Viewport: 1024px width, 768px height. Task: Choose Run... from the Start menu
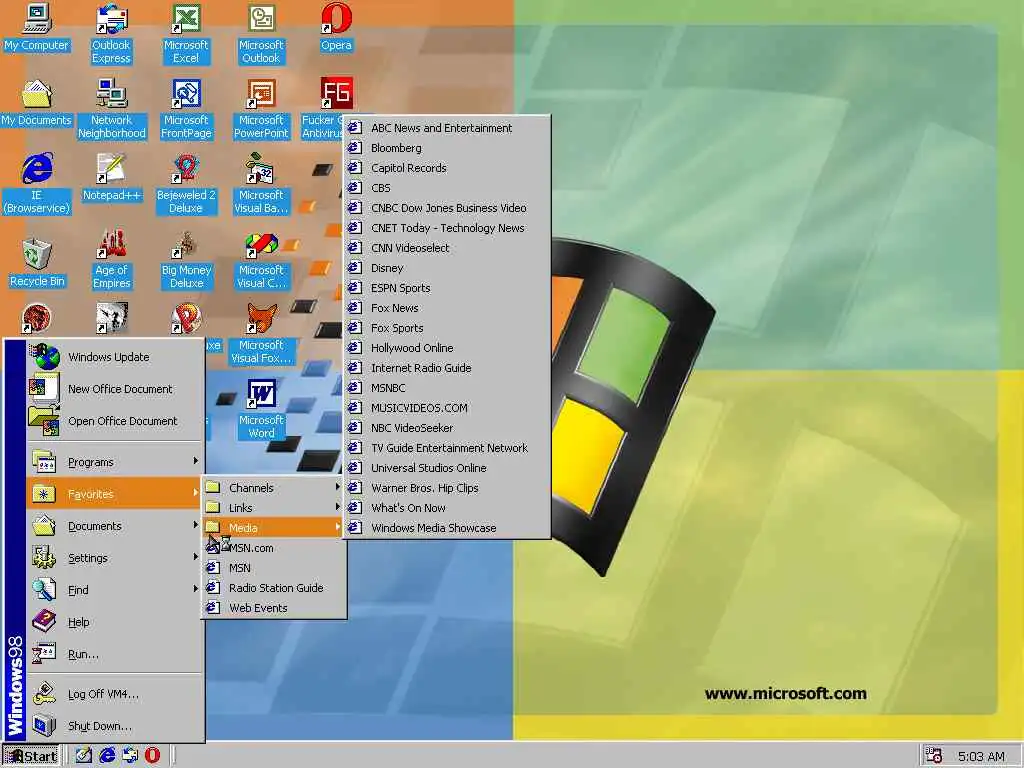[115, 654]
